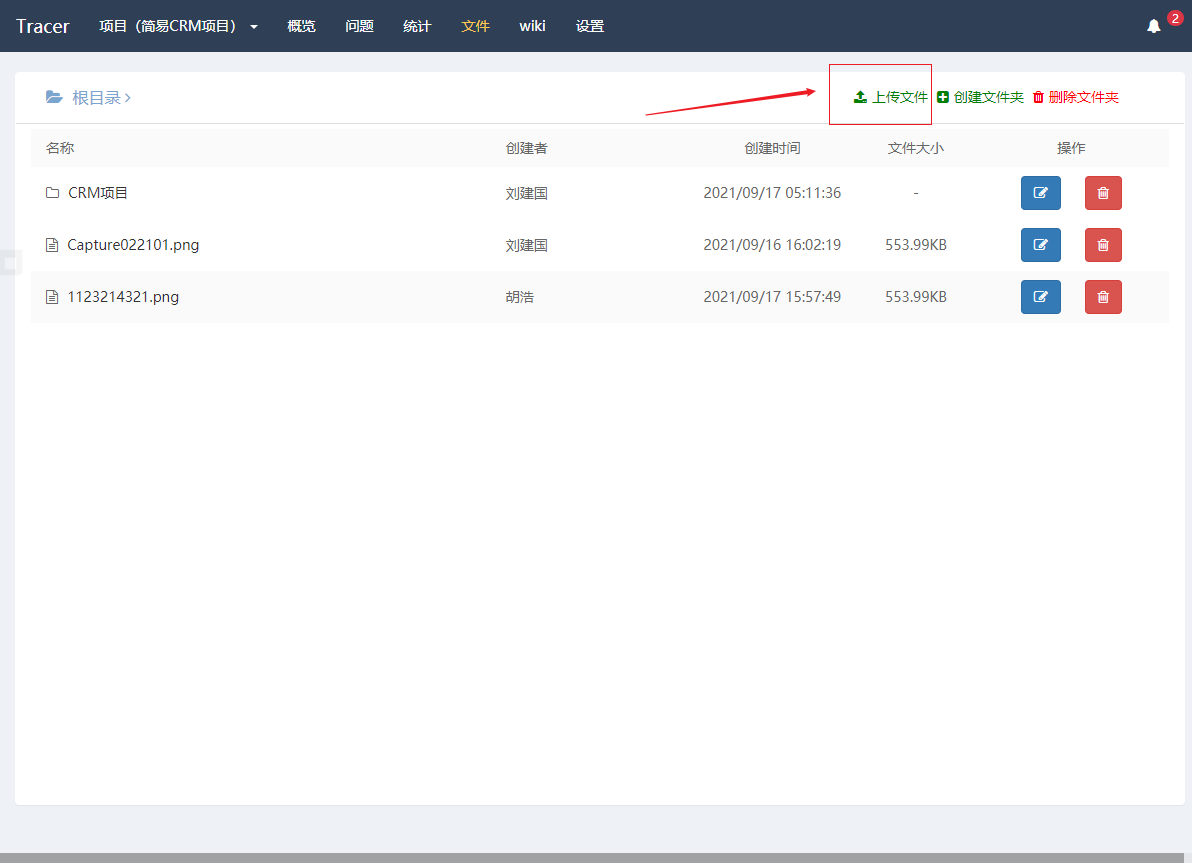Open the 项目 (简易CRM项目) dropdown
1192x863 pixels.
pyautogui.click(x=178, y=26)
